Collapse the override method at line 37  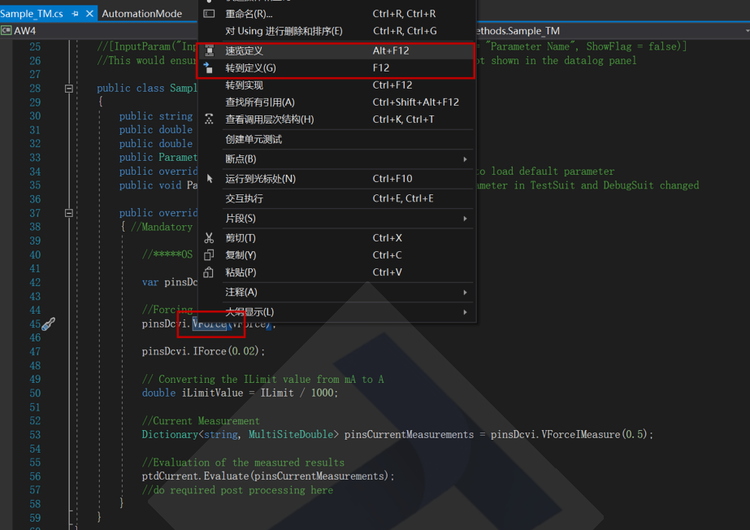pos(69,213)
